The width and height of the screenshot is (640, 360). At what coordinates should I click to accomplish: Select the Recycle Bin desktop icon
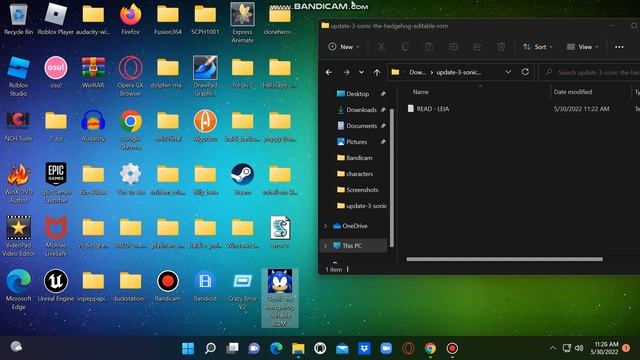18,19
